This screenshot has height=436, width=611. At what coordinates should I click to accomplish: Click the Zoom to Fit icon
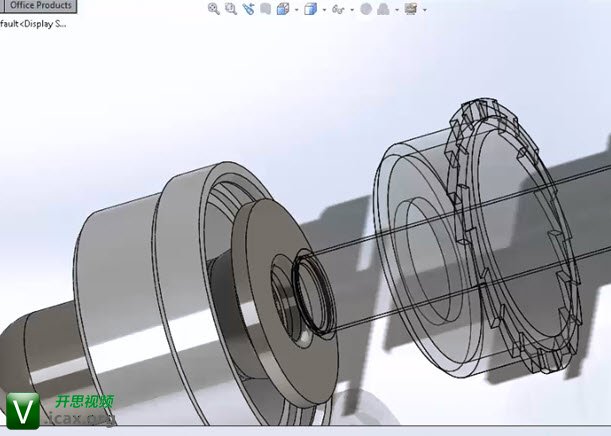(214, 9)
